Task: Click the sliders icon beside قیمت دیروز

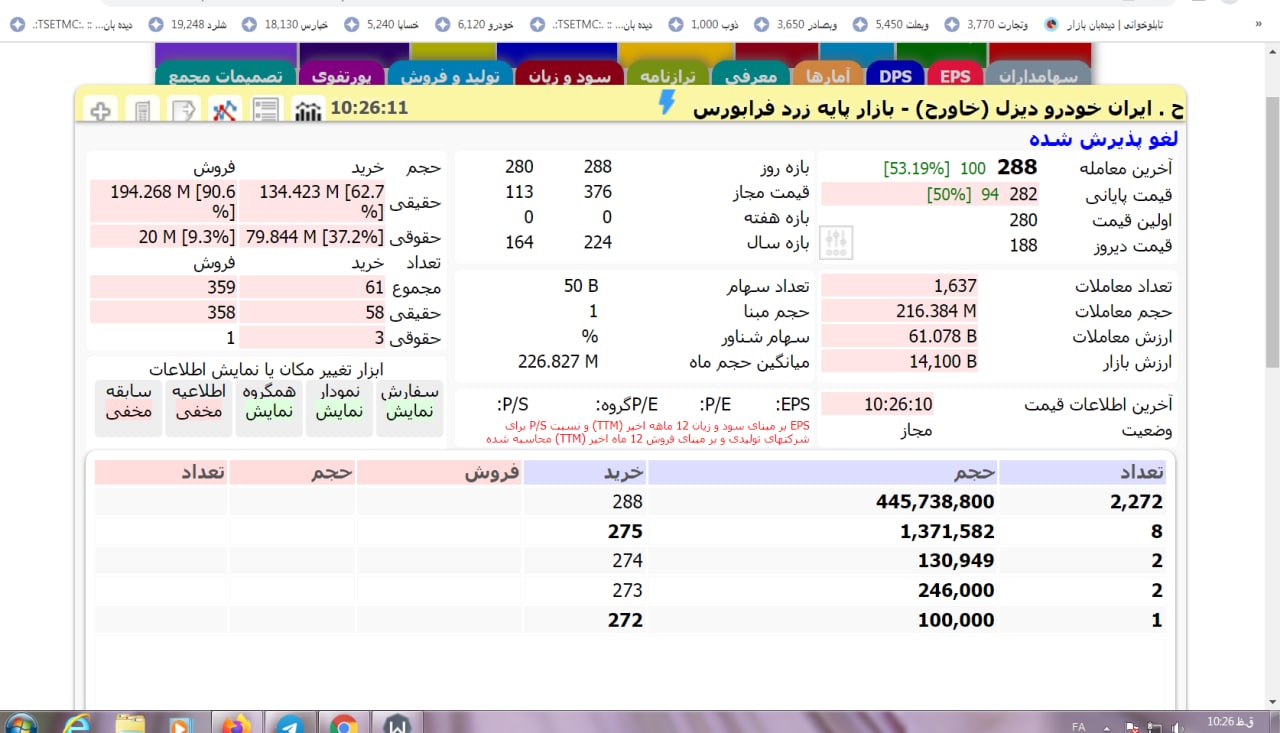Action: point(837,241)
